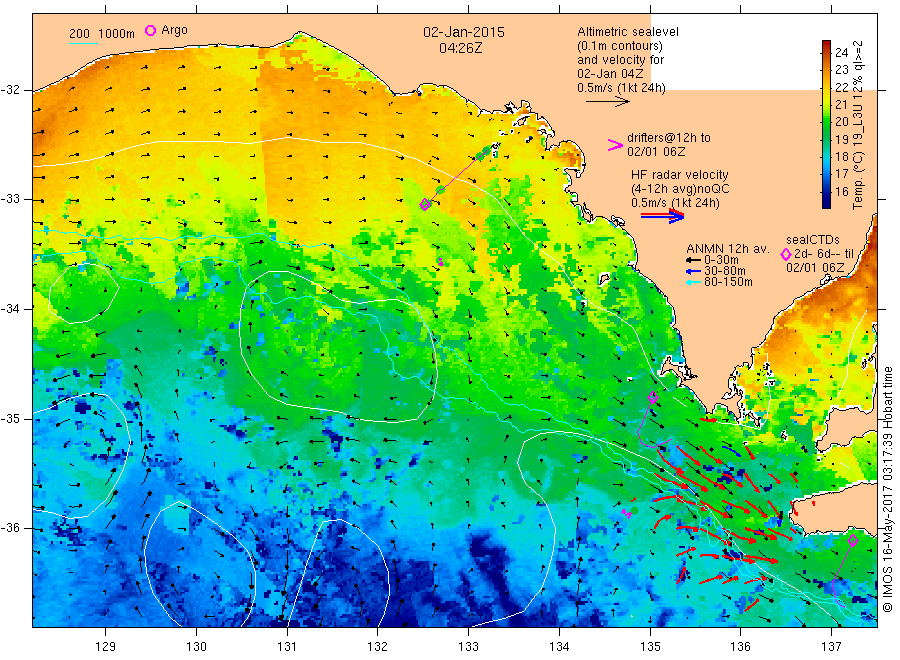Click the '(0.1m contours)' text
The height and width of the screenshot is (660, 900).
620,46
